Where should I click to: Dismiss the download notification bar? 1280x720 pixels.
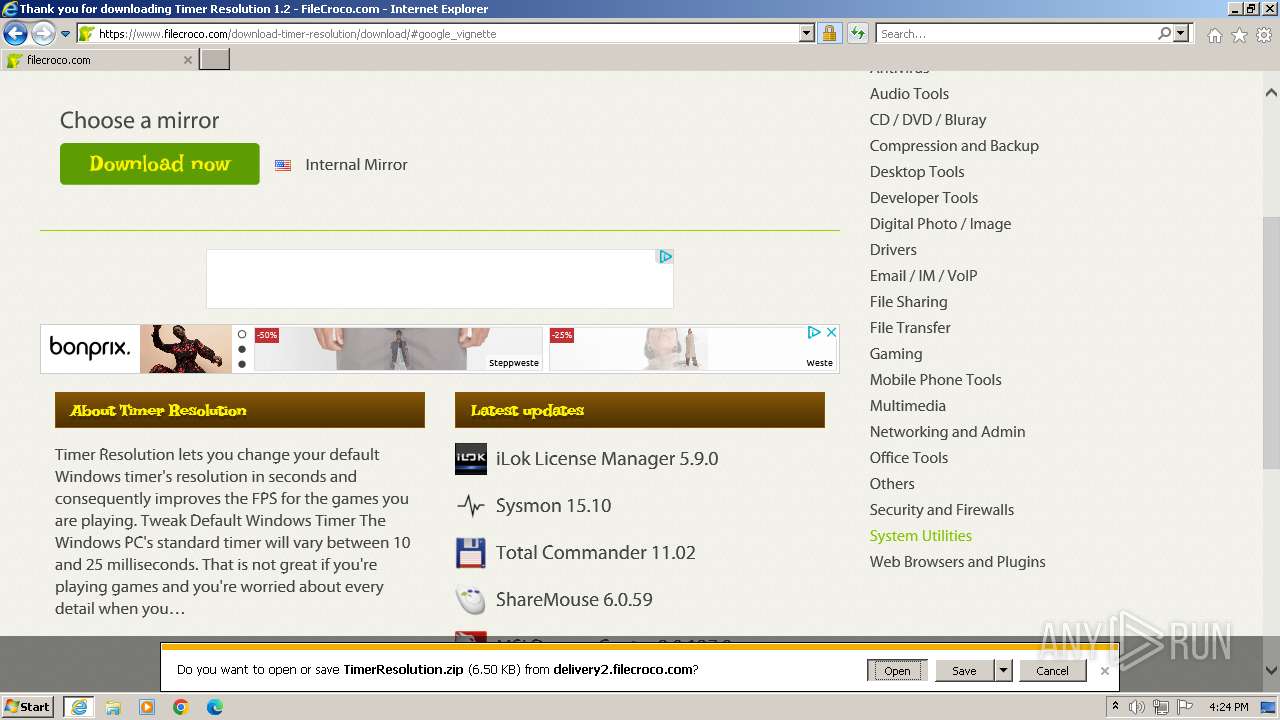click(x=1104, y=671)
